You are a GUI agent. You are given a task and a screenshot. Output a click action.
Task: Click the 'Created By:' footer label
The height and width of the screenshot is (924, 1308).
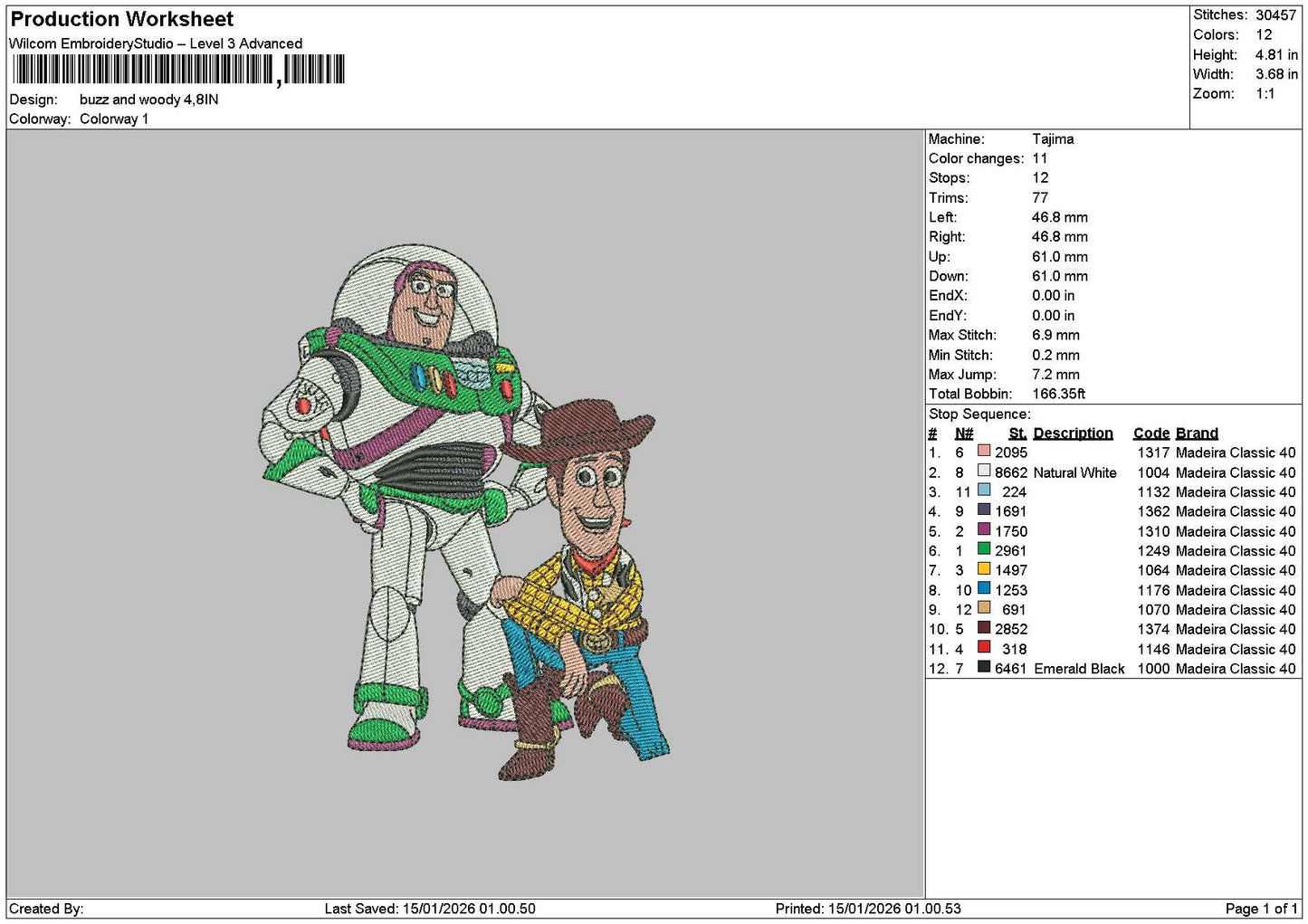pos(46,909)
